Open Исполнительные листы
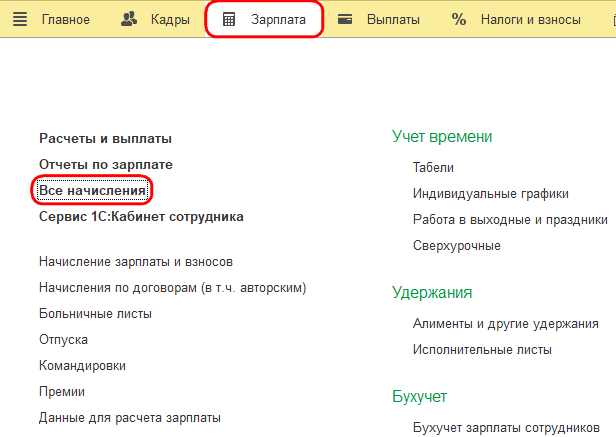This screenshot has width=616, height=437. coord(482,350)
